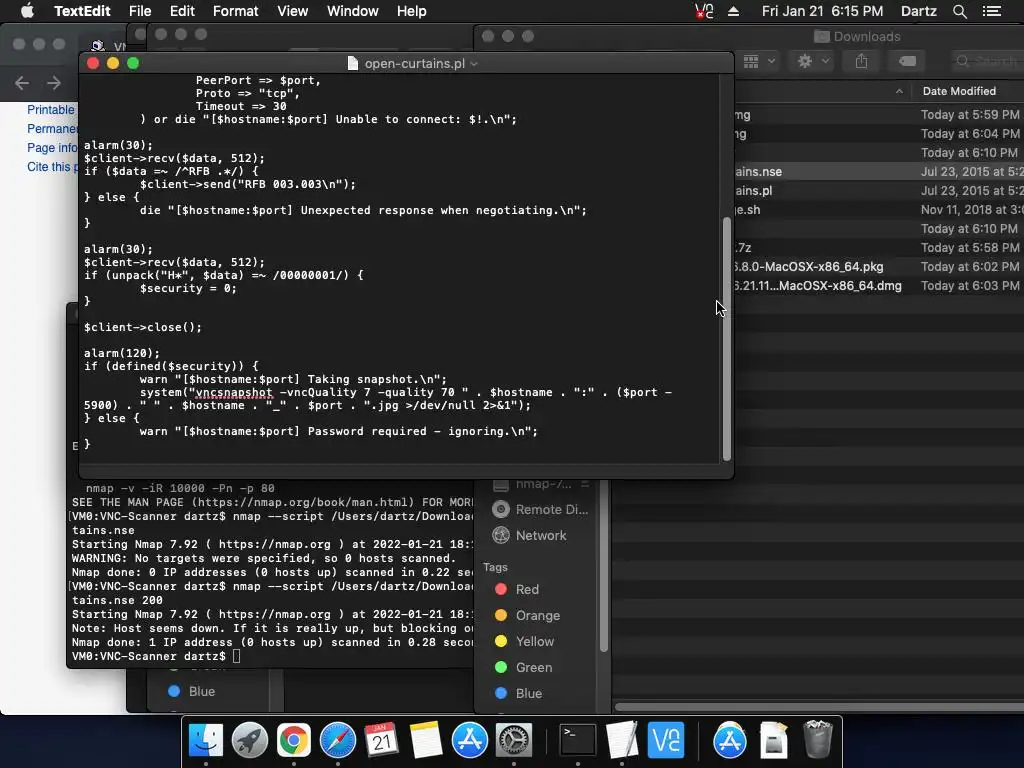Open the Edit menu
This screenshot has width=1024, height=768.
[182, 11]
